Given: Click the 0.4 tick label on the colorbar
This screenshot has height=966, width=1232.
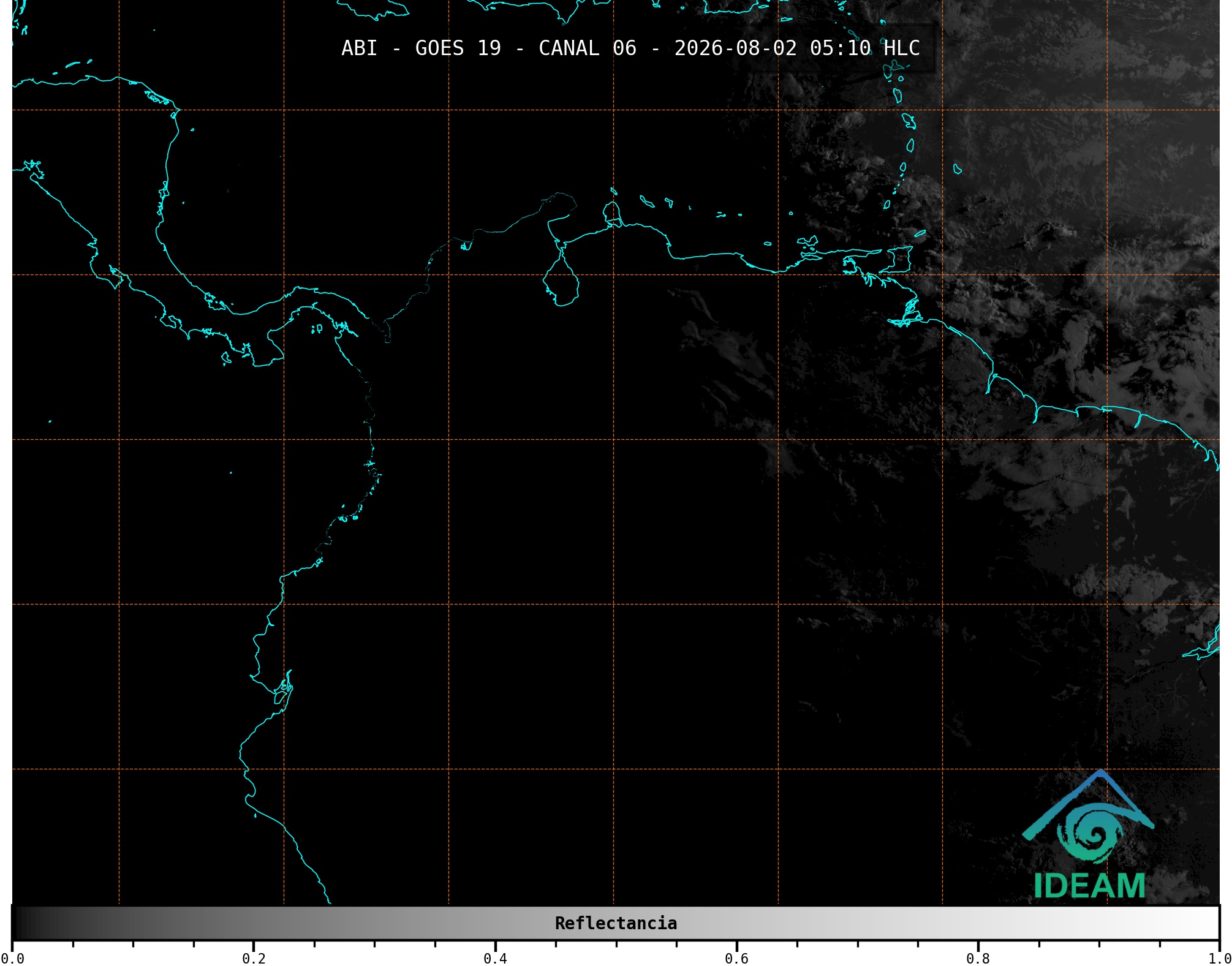Looking at the screenshot, I should coord(495,958).
